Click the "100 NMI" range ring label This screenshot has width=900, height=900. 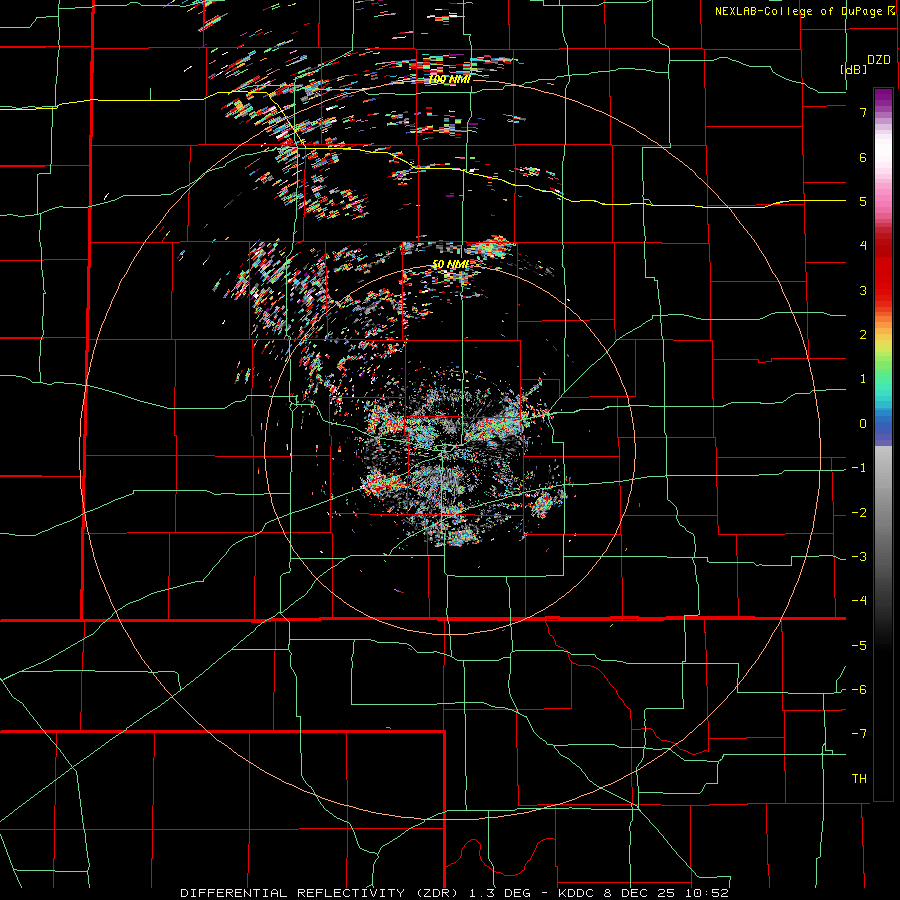pos(449,79)
